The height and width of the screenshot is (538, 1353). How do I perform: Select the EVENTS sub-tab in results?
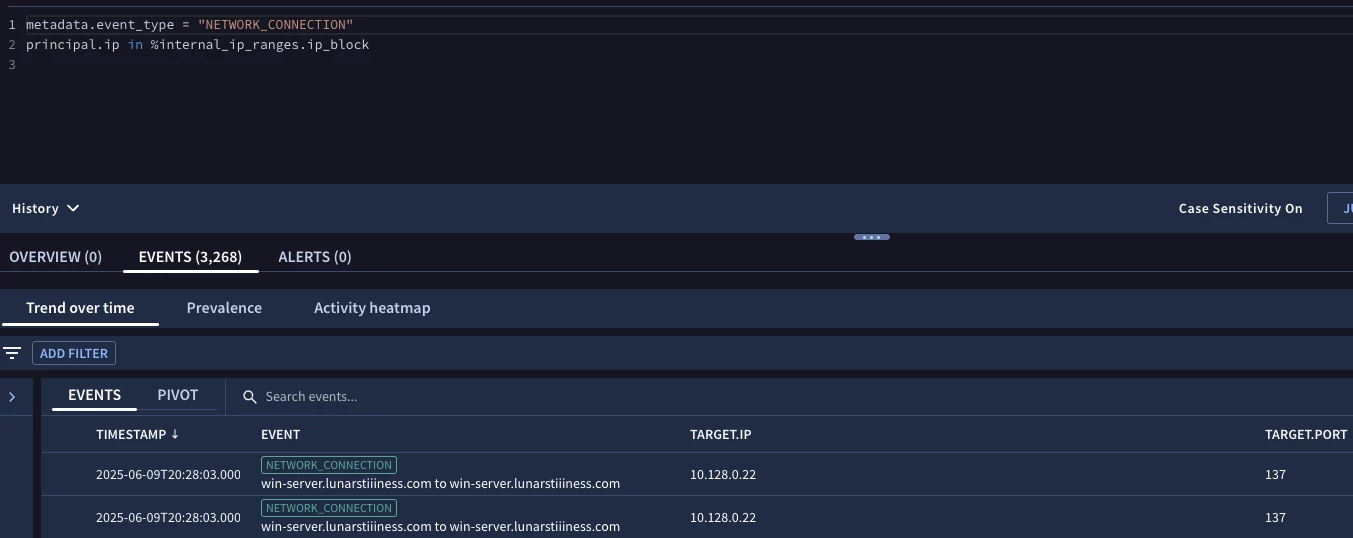94,395
